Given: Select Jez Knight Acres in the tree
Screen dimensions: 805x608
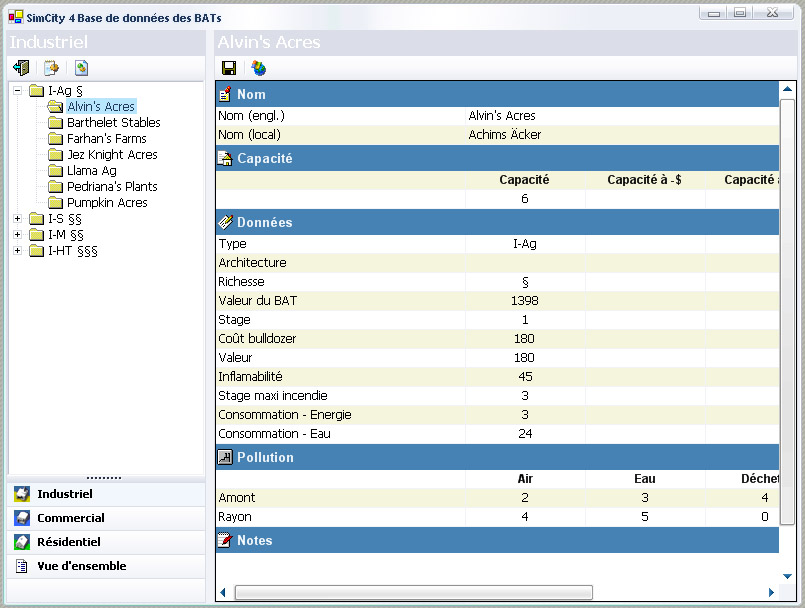Looking at the screenshot, I should point(112,155).
